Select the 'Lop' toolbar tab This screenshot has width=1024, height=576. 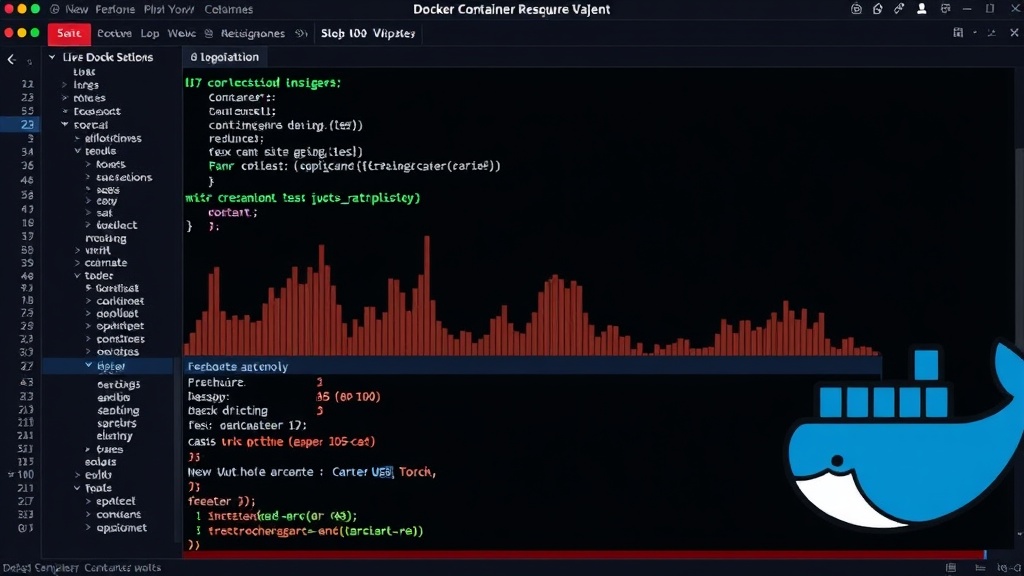[x=150, y=33]
